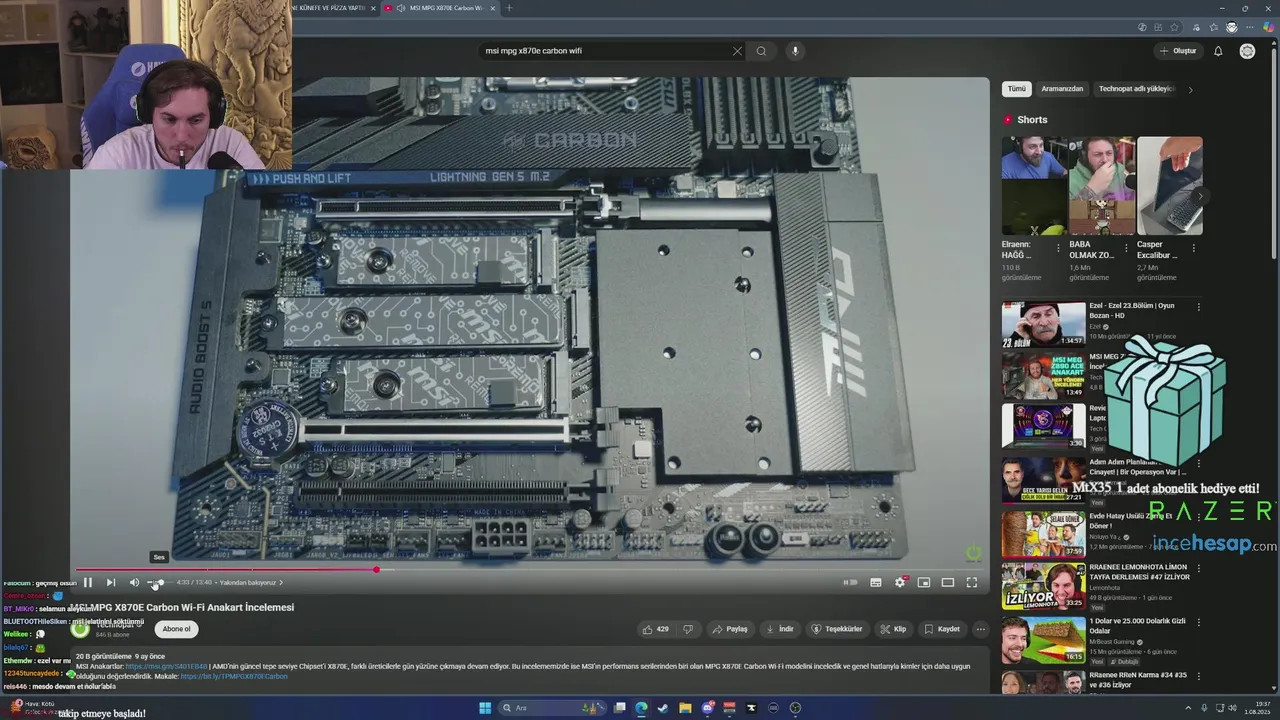Select the Technopat adlı yükleyici chip

pyautogui.click(x=1136, y=89)
